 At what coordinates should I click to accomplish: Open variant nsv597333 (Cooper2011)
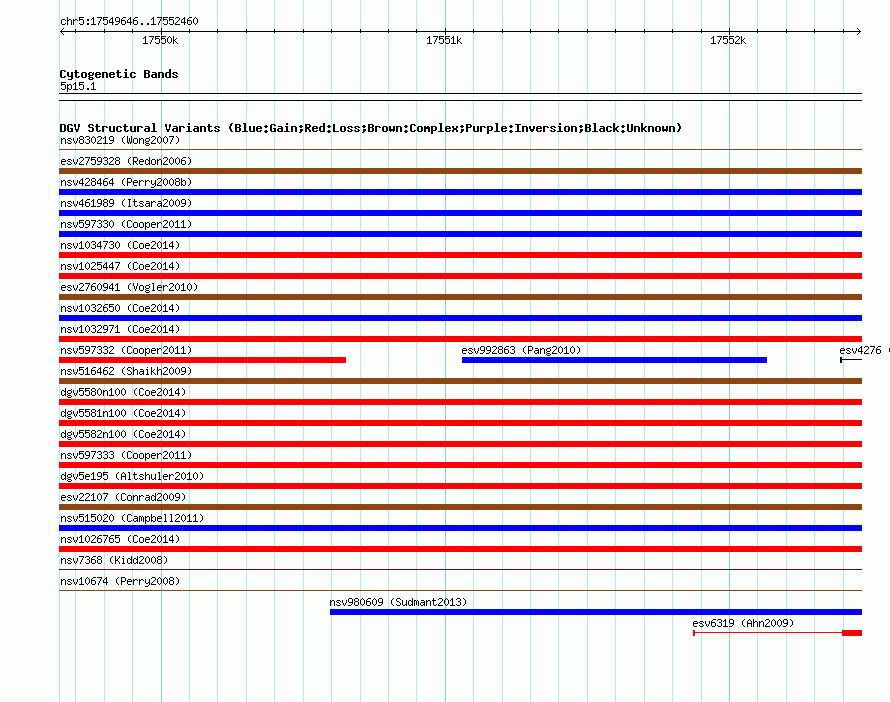coord(126,455)
